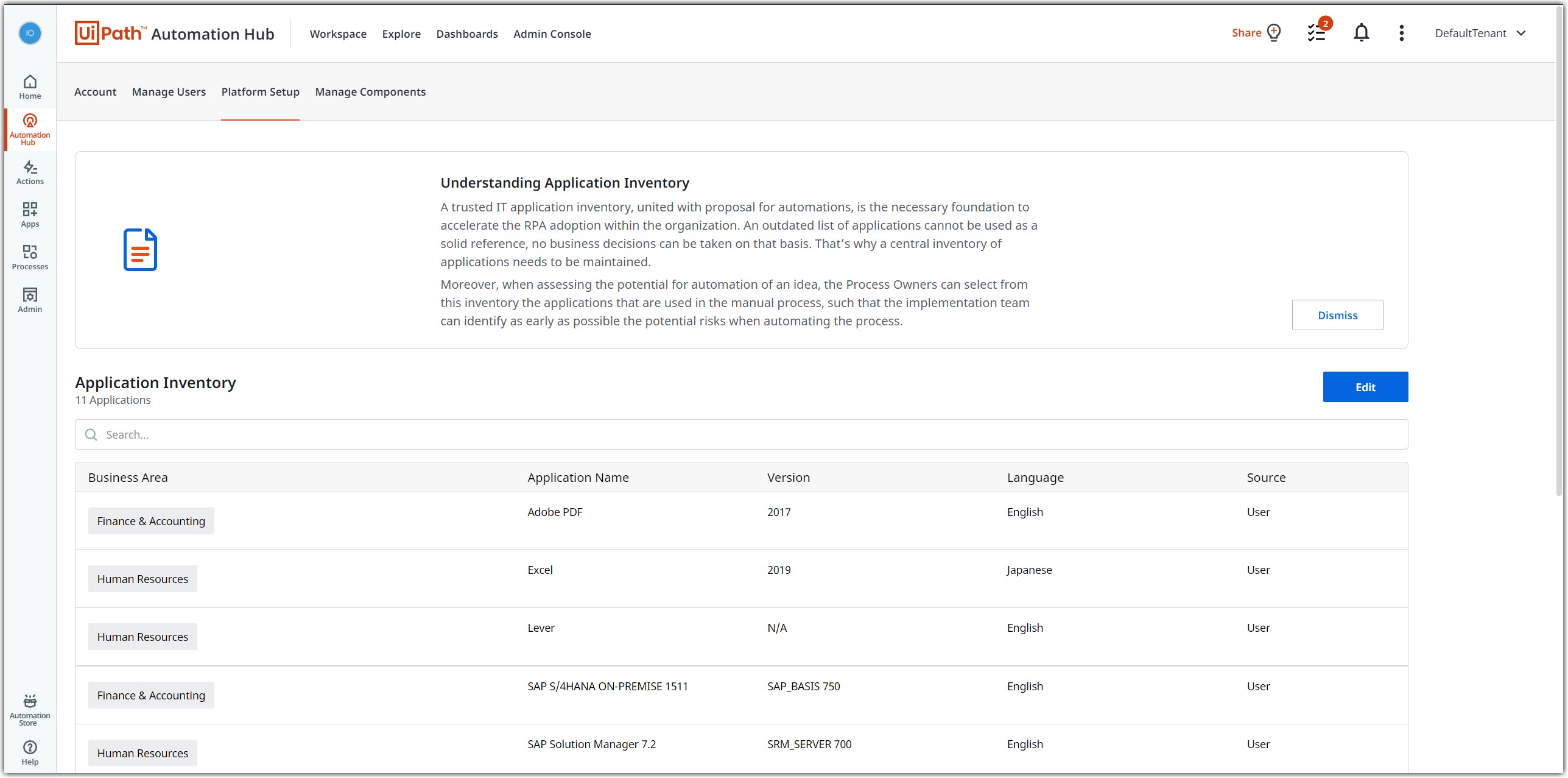Click the Japanese language cell
This screenshot has width=1568, height=778.
pyautogui.click(x=1029, y=570)
